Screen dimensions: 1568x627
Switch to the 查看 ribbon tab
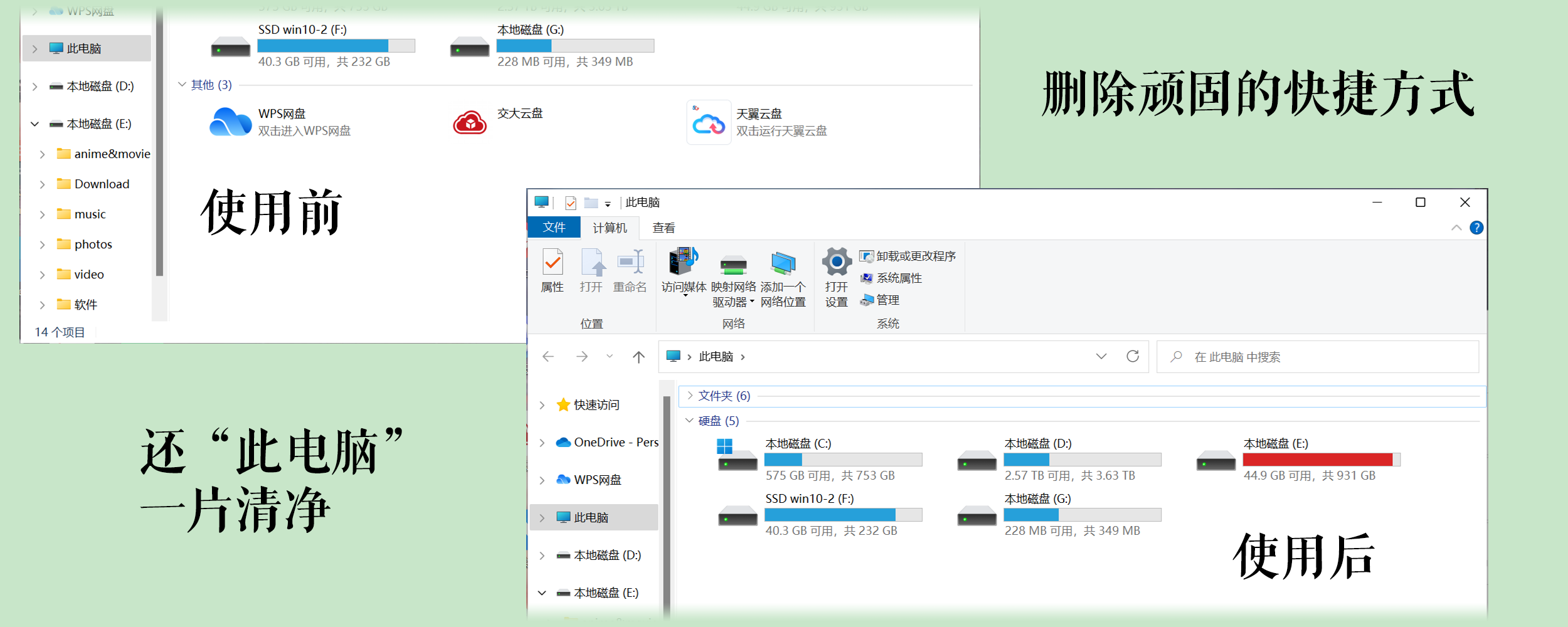663,228
